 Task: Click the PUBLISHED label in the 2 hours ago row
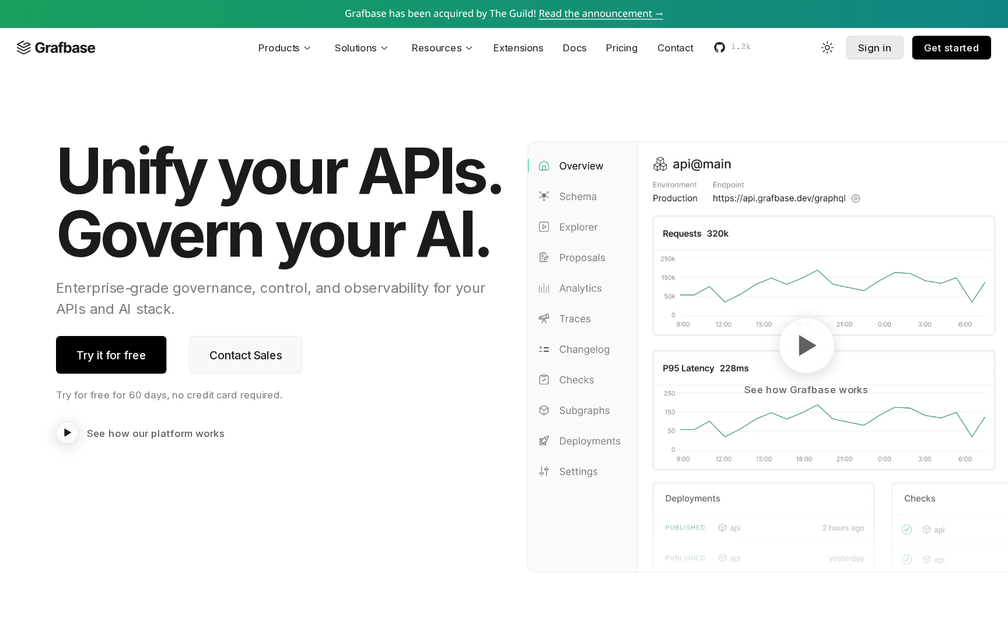click(685, 527)
